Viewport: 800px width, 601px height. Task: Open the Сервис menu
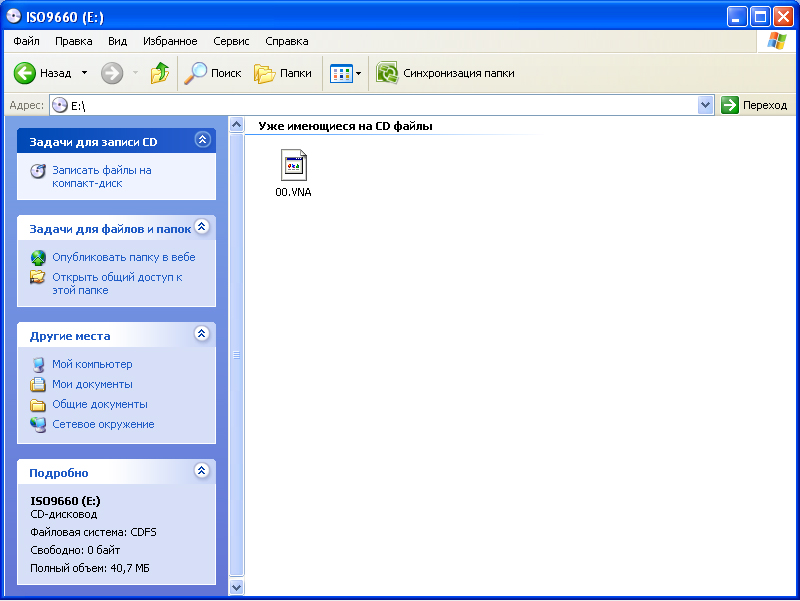[x=231, y=41]
